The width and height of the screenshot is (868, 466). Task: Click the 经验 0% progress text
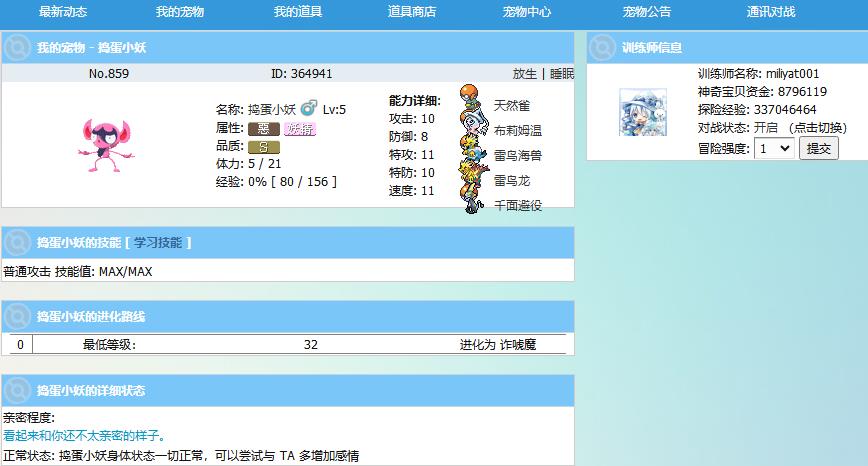tap(276, 182)
